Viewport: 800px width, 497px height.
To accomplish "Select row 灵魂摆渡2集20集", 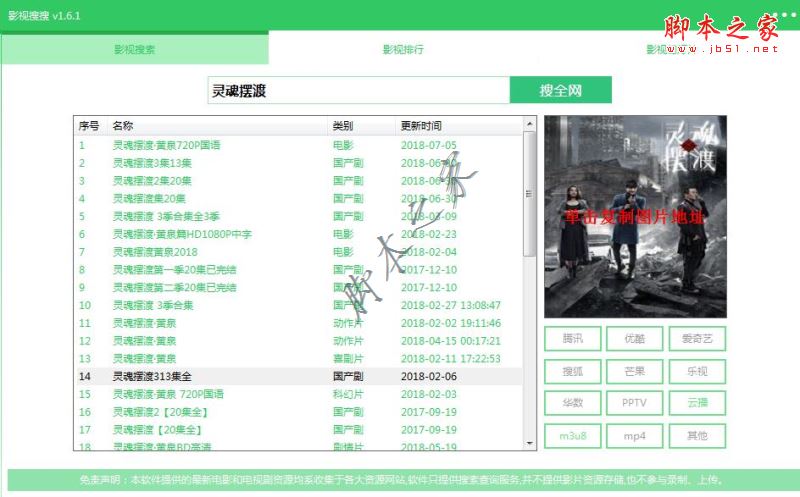I will coord(298,181).
